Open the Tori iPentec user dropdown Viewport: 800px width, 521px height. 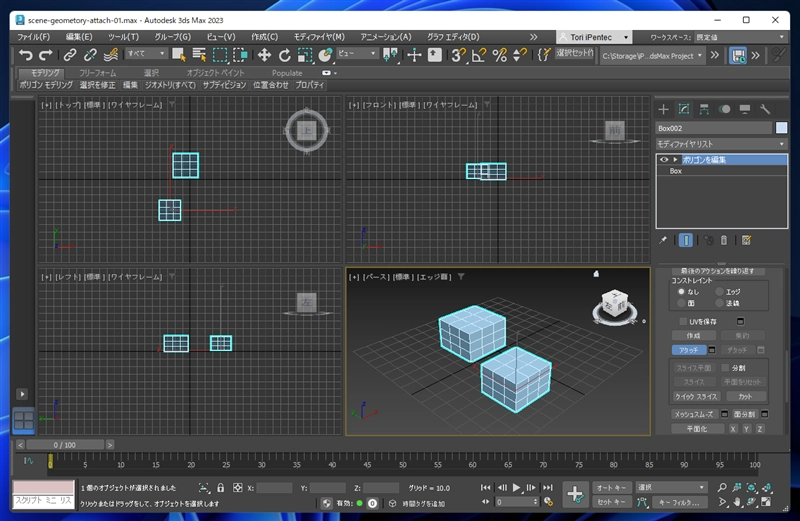[x=594, y=37]
